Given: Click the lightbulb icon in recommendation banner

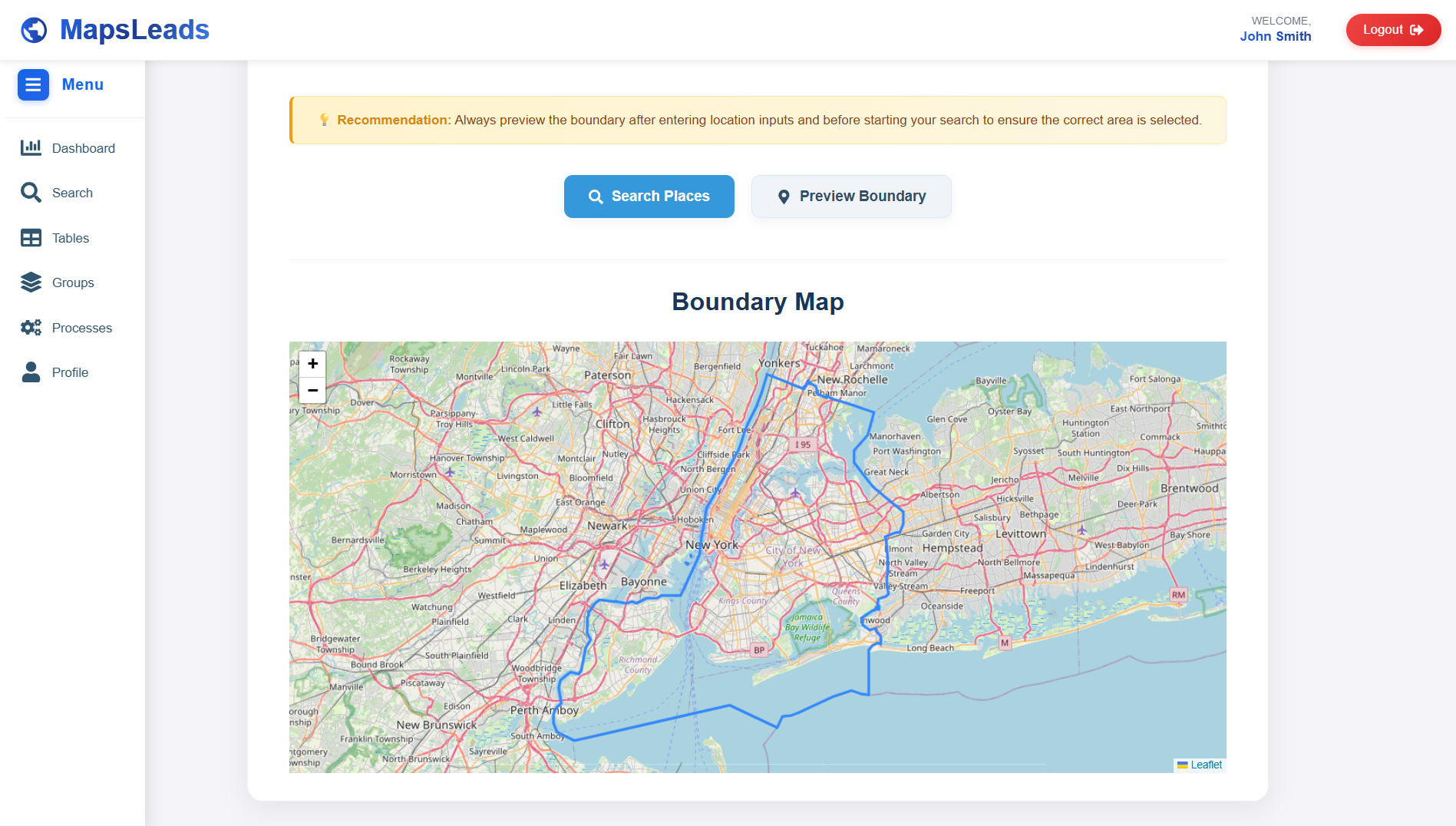Looking at the screenshot, I should point(324,120).
